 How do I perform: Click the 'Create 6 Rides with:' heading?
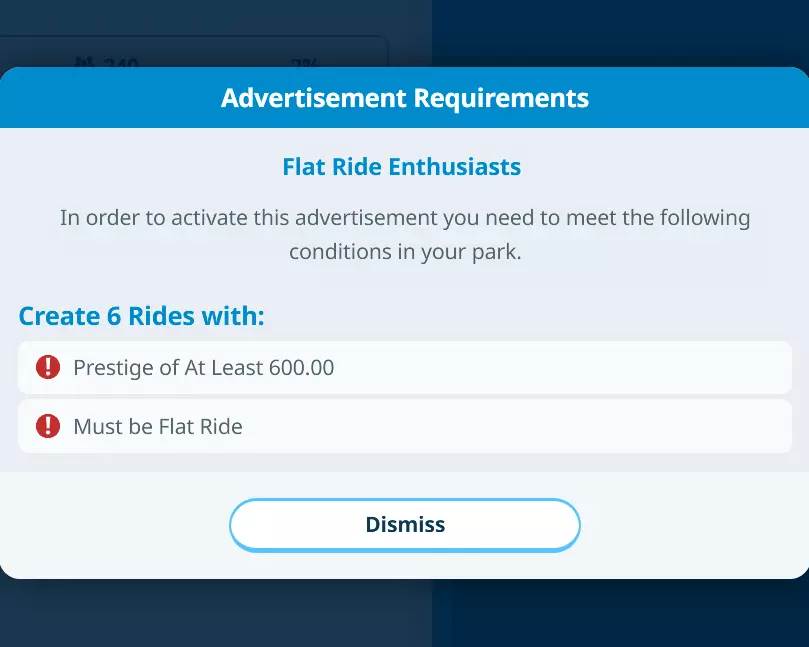click(141, 317)
